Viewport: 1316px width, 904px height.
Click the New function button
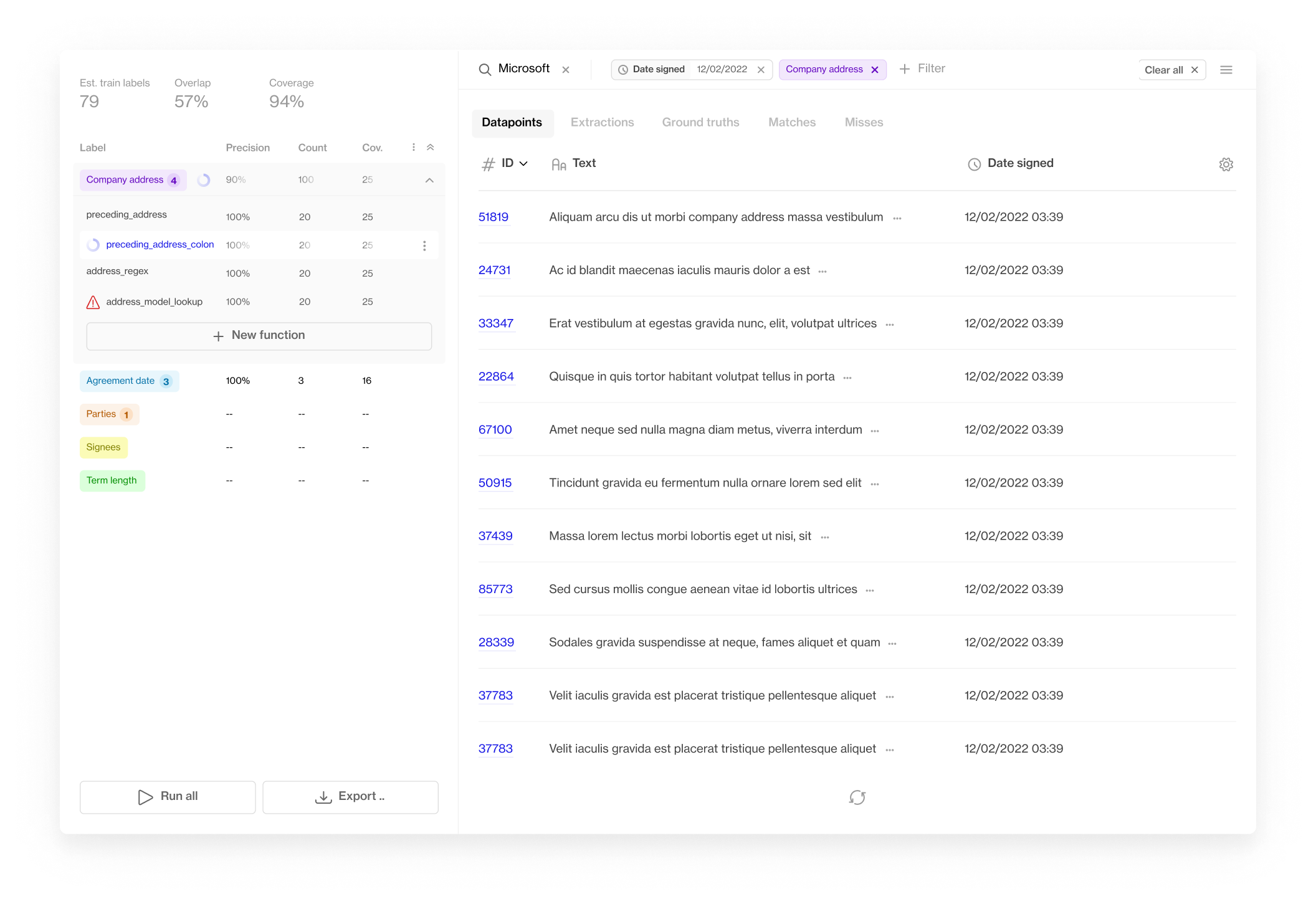(x=259, y=336)
